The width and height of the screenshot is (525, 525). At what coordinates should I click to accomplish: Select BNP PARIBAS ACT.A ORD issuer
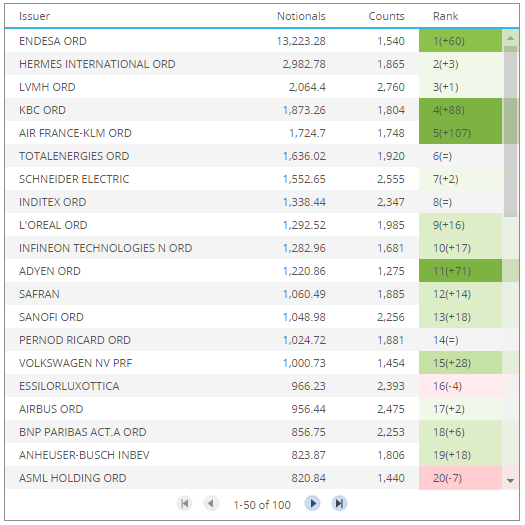(83, 432)
